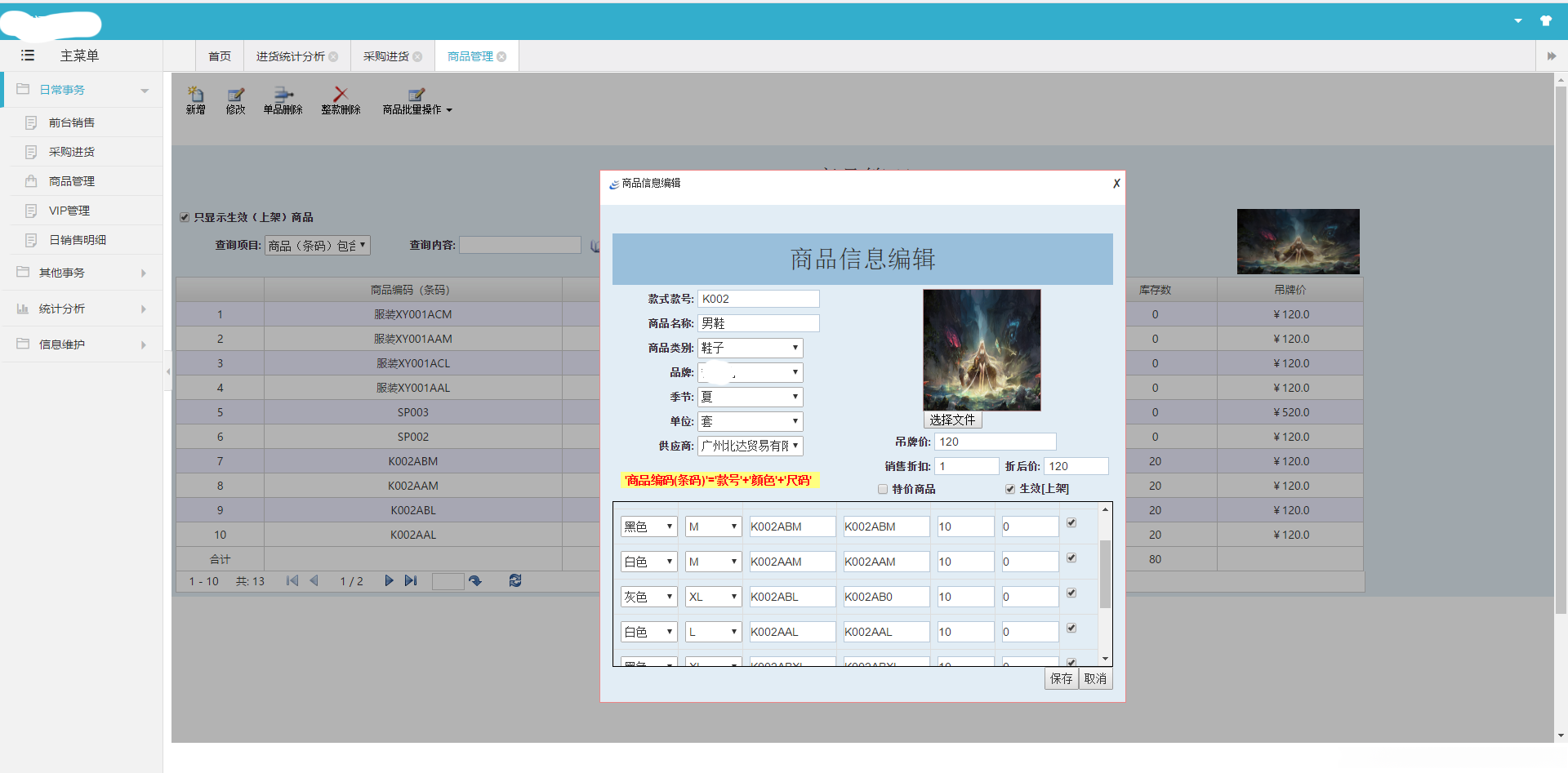Click the VIP管理 document icon in sidebar

tap(31, 211)
